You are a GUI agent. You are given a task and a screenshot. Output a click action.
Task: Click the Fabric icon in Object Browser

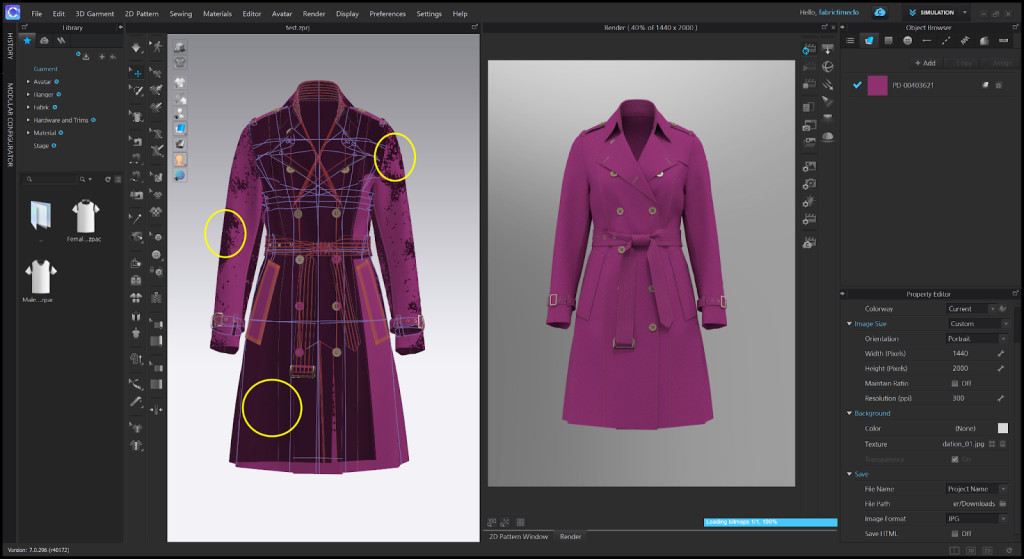(869, 40)
